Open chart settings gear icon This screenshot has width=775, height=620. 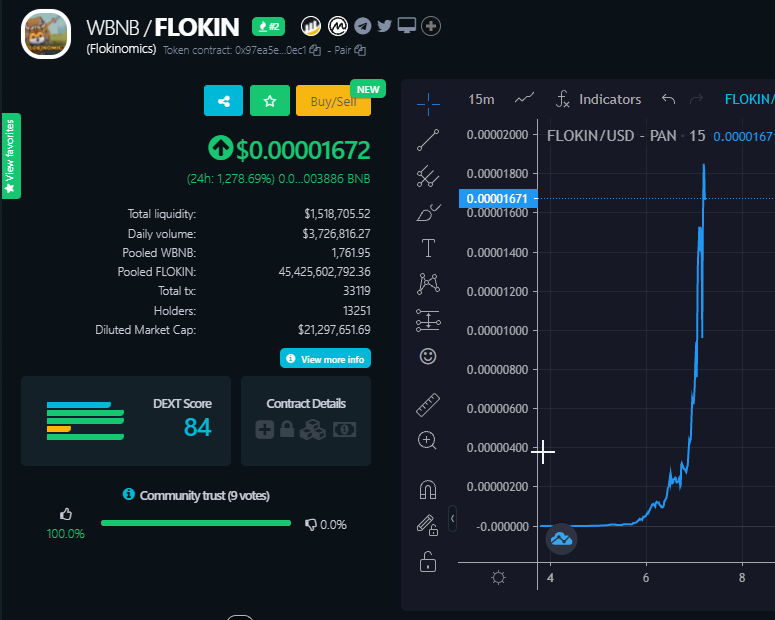pyautogui.click(x=498, y=577)
